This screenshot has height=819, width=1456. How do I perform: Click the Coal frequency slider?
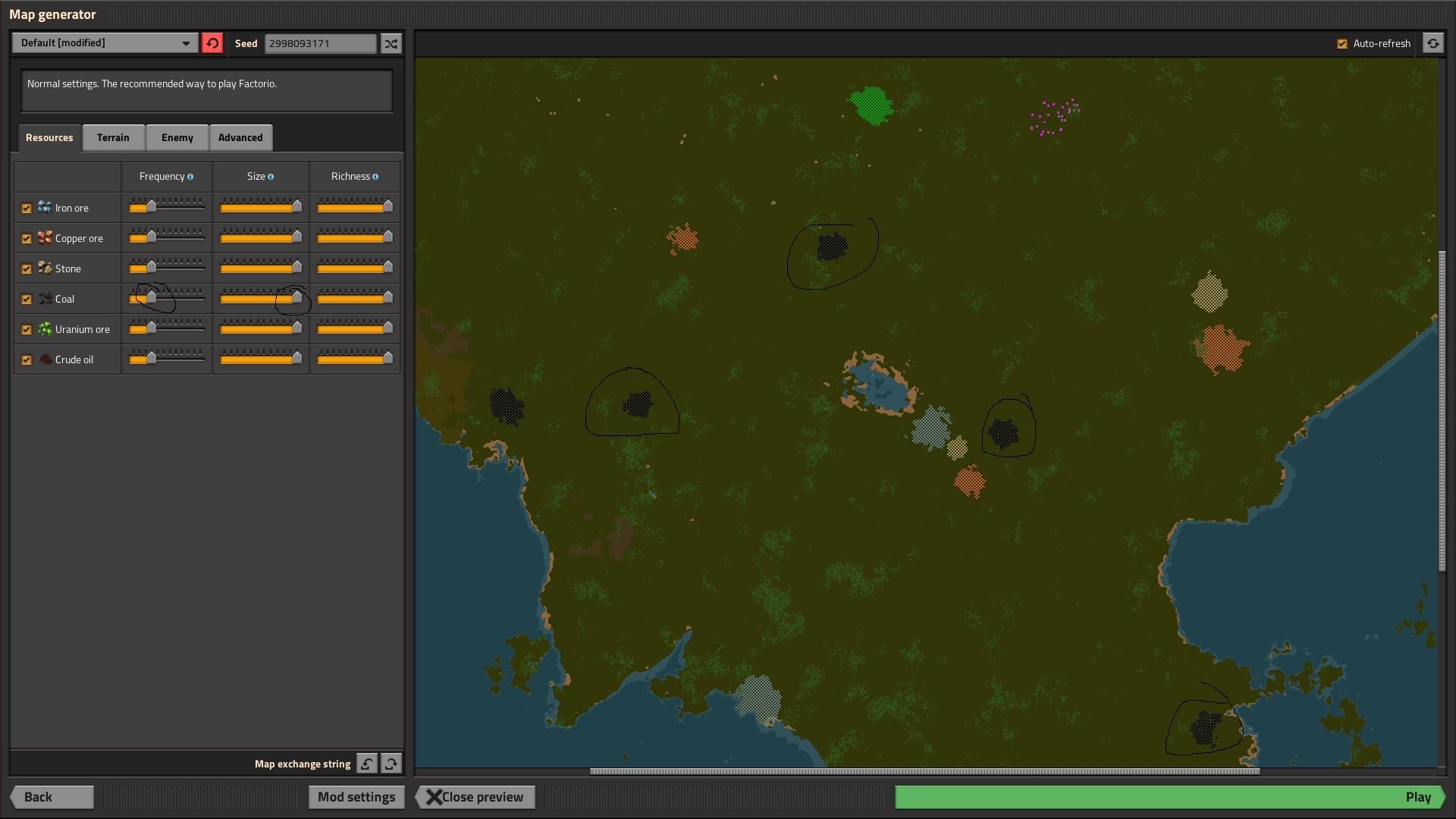pyautogui.click(x=167, y=297)
